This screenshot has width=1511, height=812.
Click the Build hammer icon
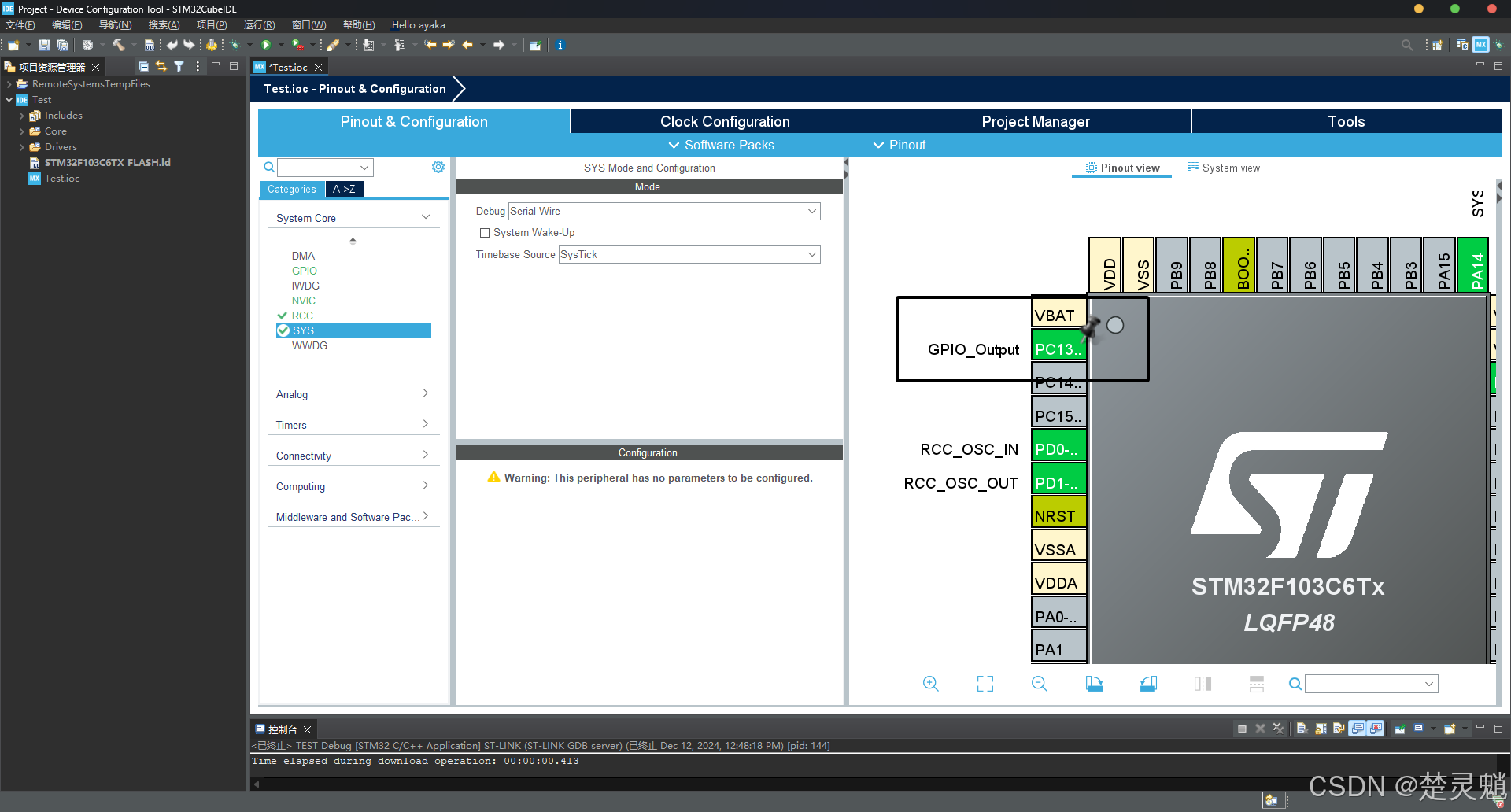118,45
